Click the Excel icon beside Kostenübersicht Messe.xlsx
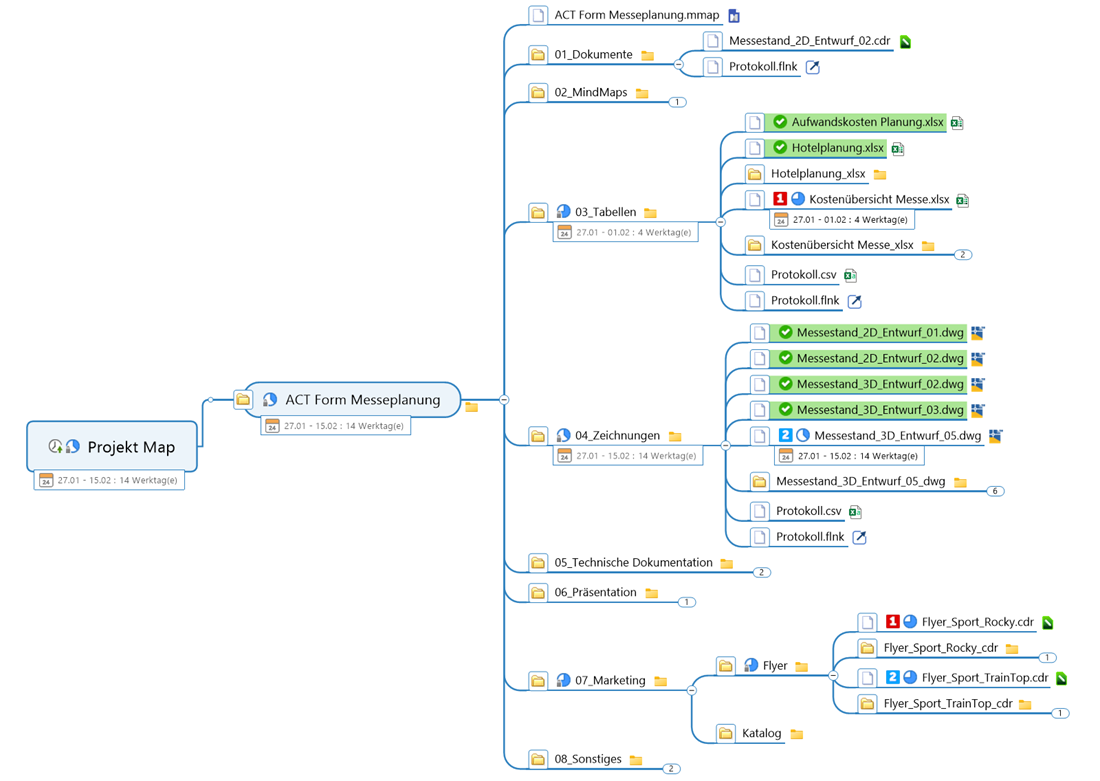Image resolution: width=1100 pixels, height=781 pixels. [962, 201]
